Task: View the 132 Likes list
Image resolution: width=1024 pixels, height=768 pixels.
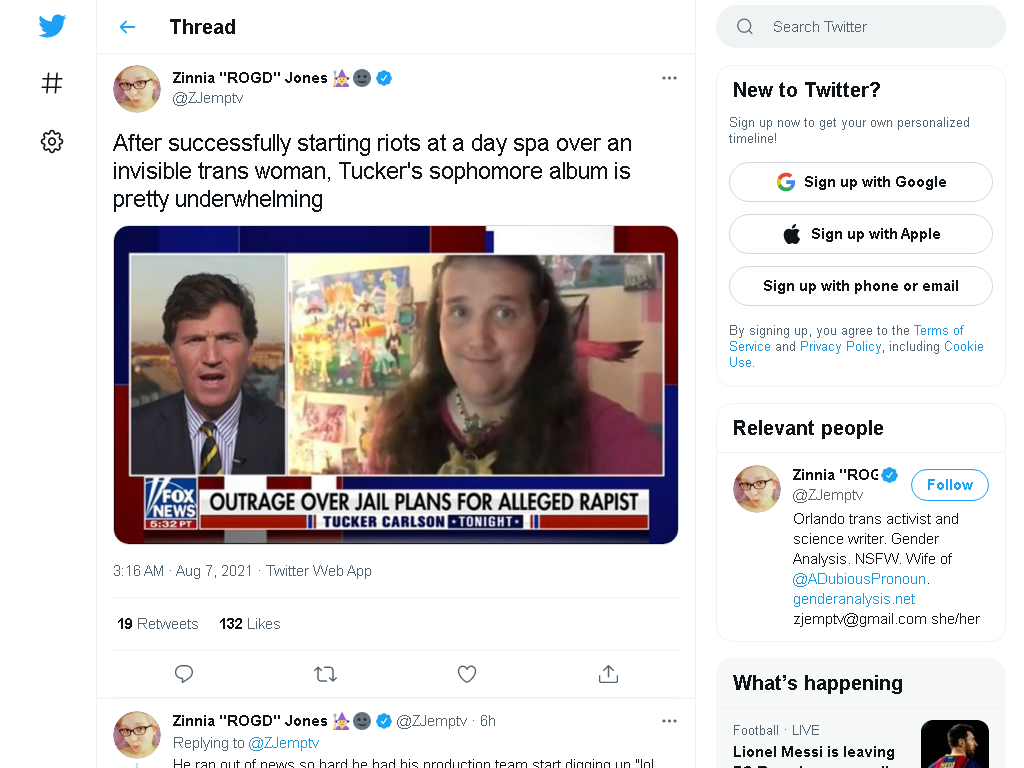Action: [x=249, y=624]
